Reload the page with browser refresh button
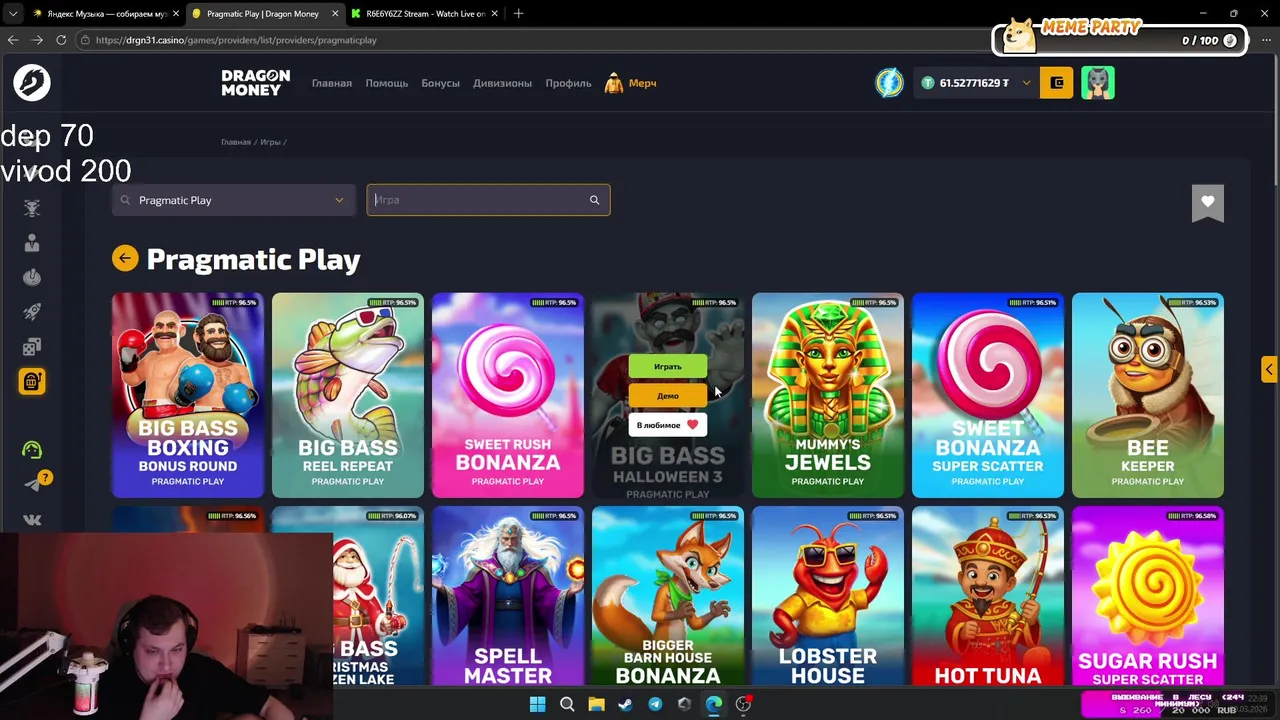 [61, 40]
